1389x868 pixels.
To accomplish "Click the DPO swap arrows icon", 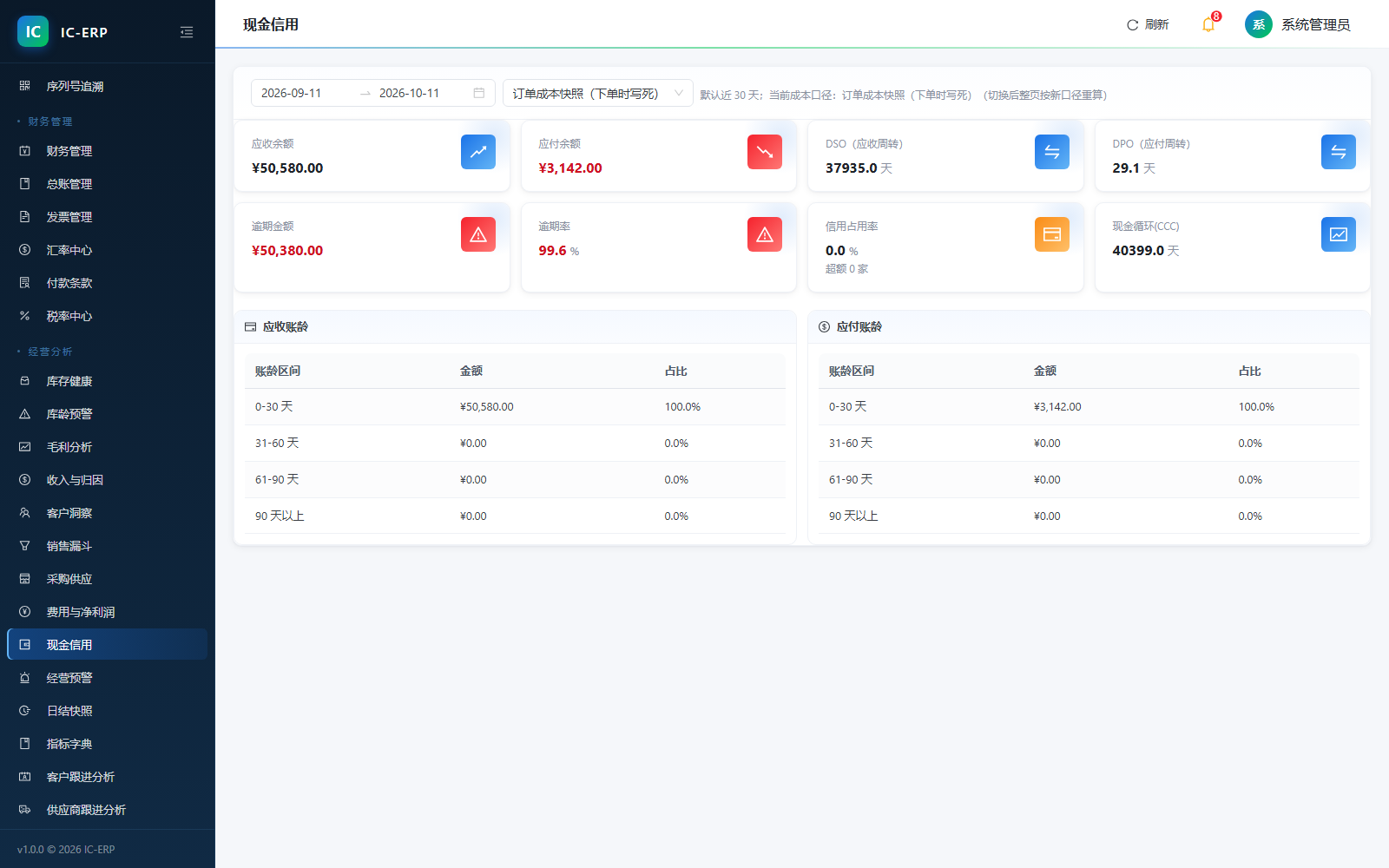I will click(x=1339, y=152).
